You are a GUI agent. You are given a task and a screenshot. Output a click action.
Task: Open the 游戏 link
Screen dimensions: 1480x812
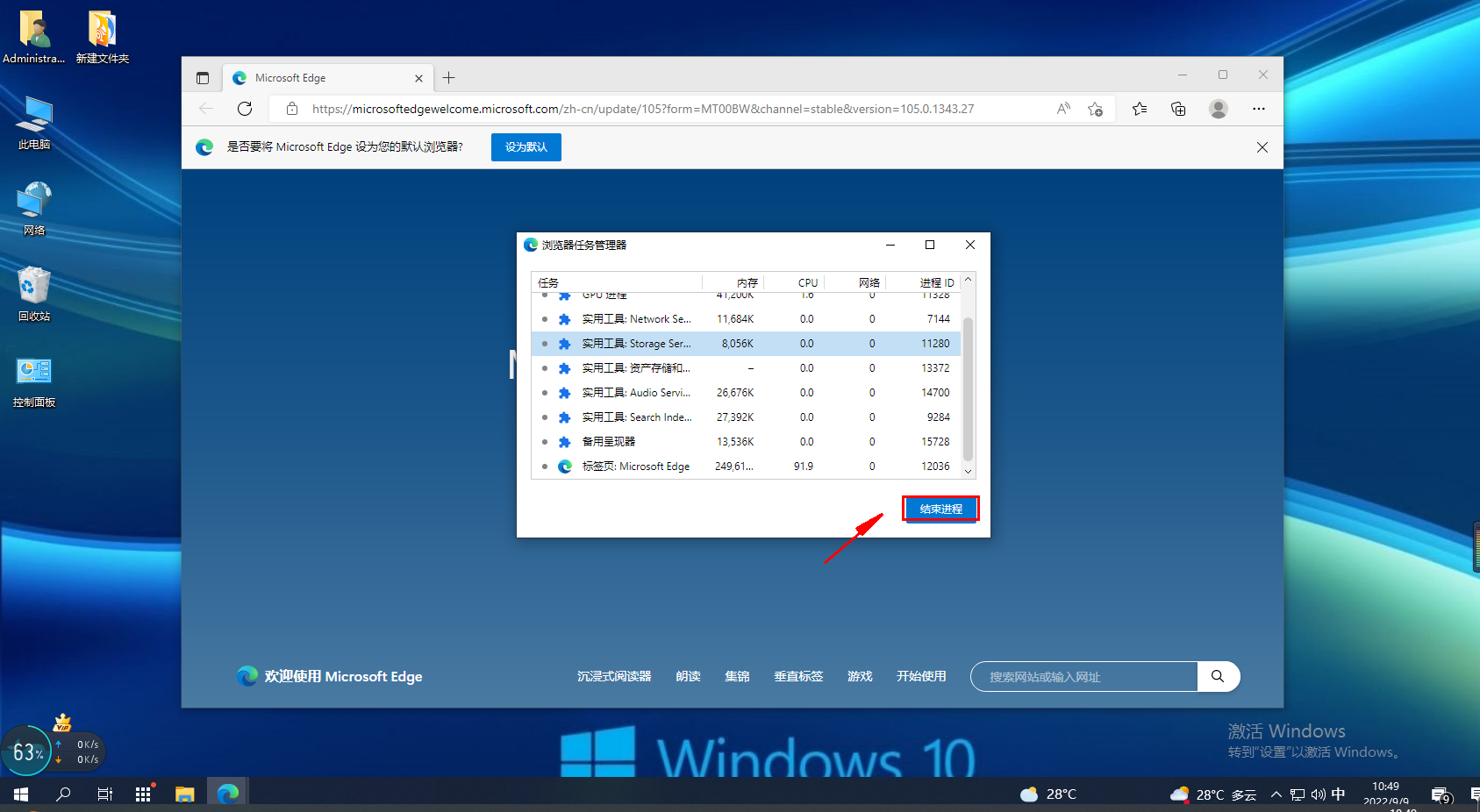click(860, 676)
